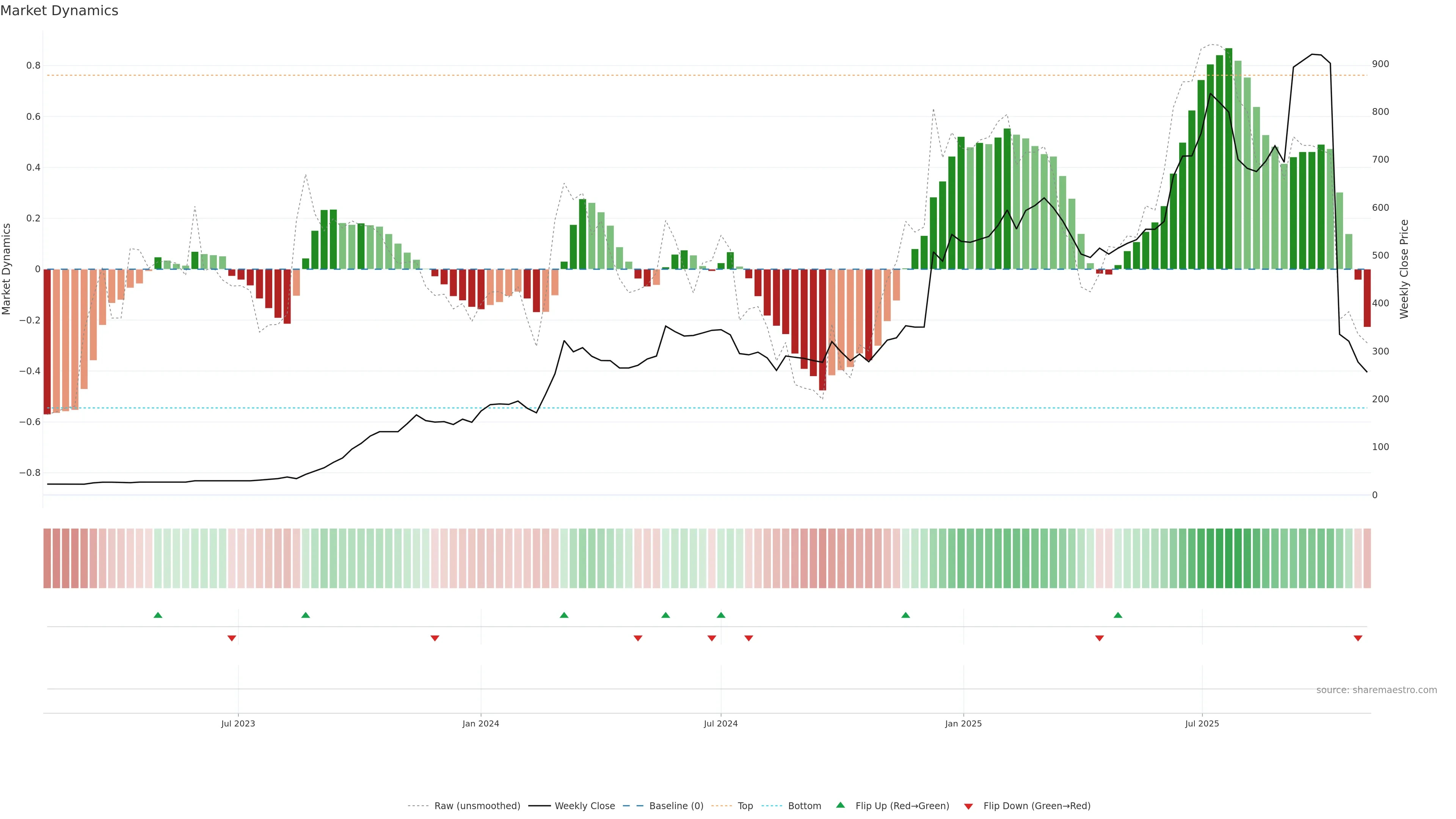Viewport: 1456px width, 819px height.
Task: Toggle the Baseline (0) legend entry
Action: [675, 806]
